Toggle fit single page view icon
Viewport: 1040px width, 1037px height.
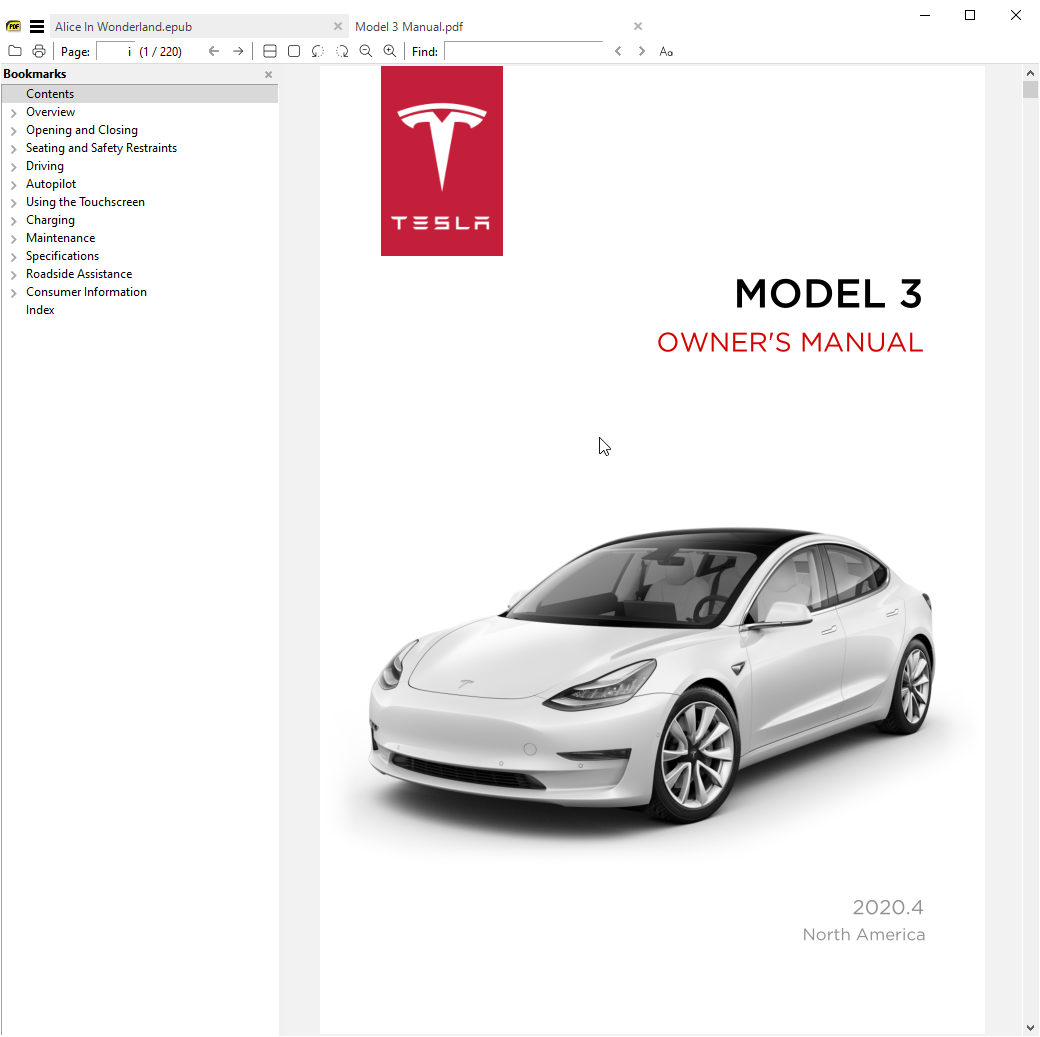click(294, 51)
